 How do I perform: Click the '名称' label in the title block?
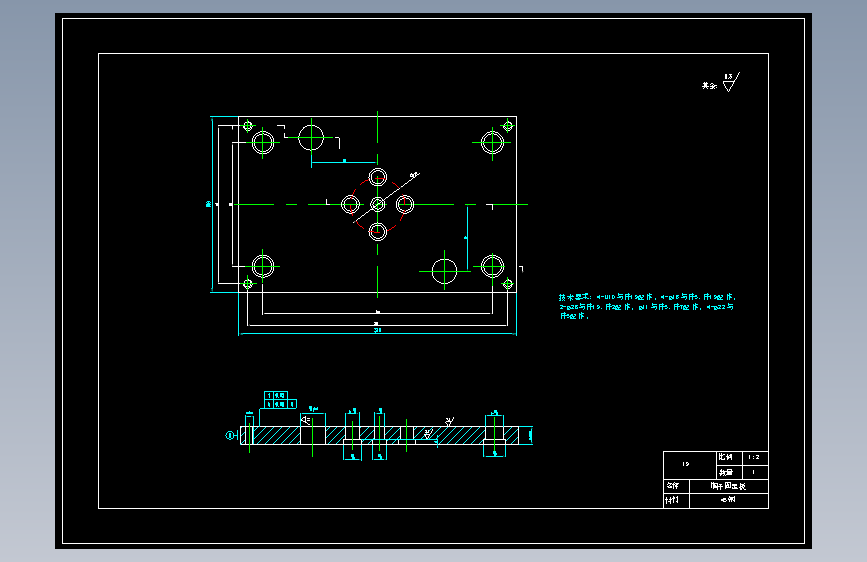click(x=672, y=486)
